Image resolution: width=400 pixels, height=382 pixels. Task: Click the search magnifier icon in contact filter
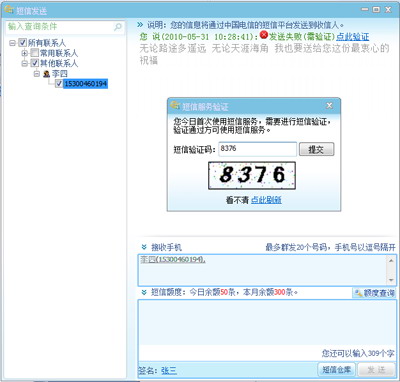tap(118, 27)
